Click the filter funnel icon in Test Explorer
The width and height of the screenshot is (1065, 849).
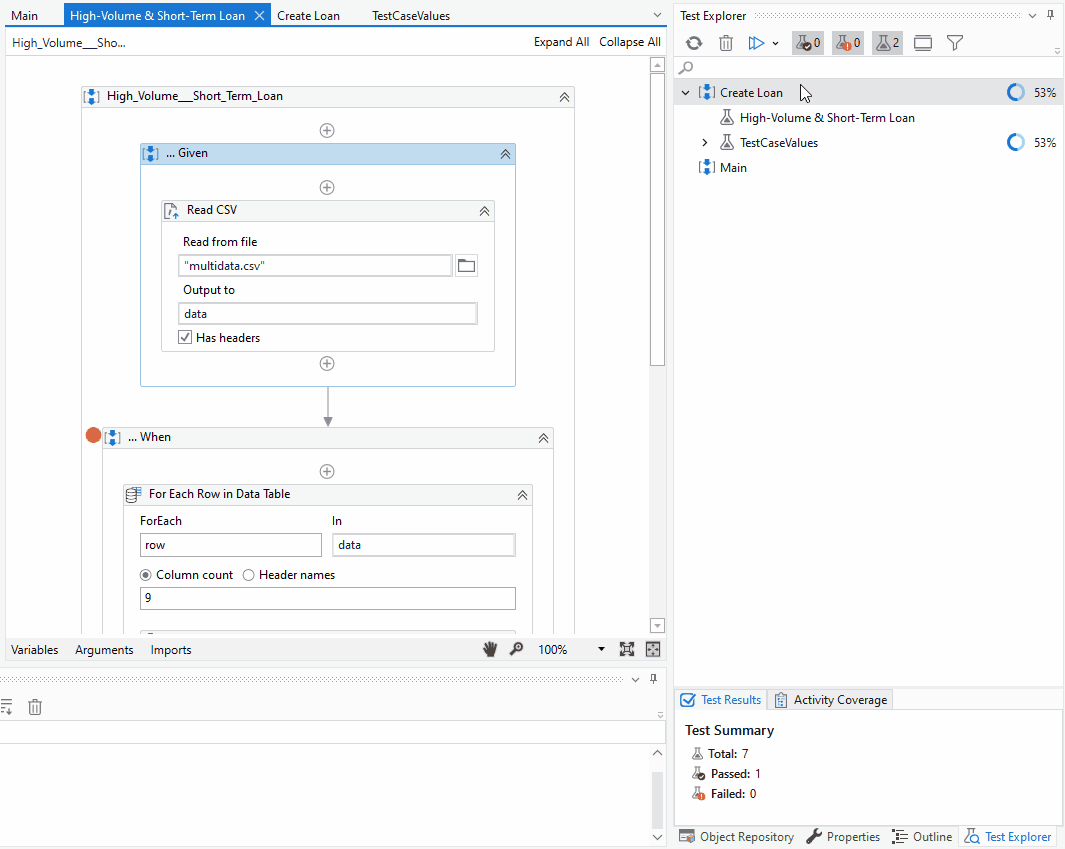(x=955, y=43)
